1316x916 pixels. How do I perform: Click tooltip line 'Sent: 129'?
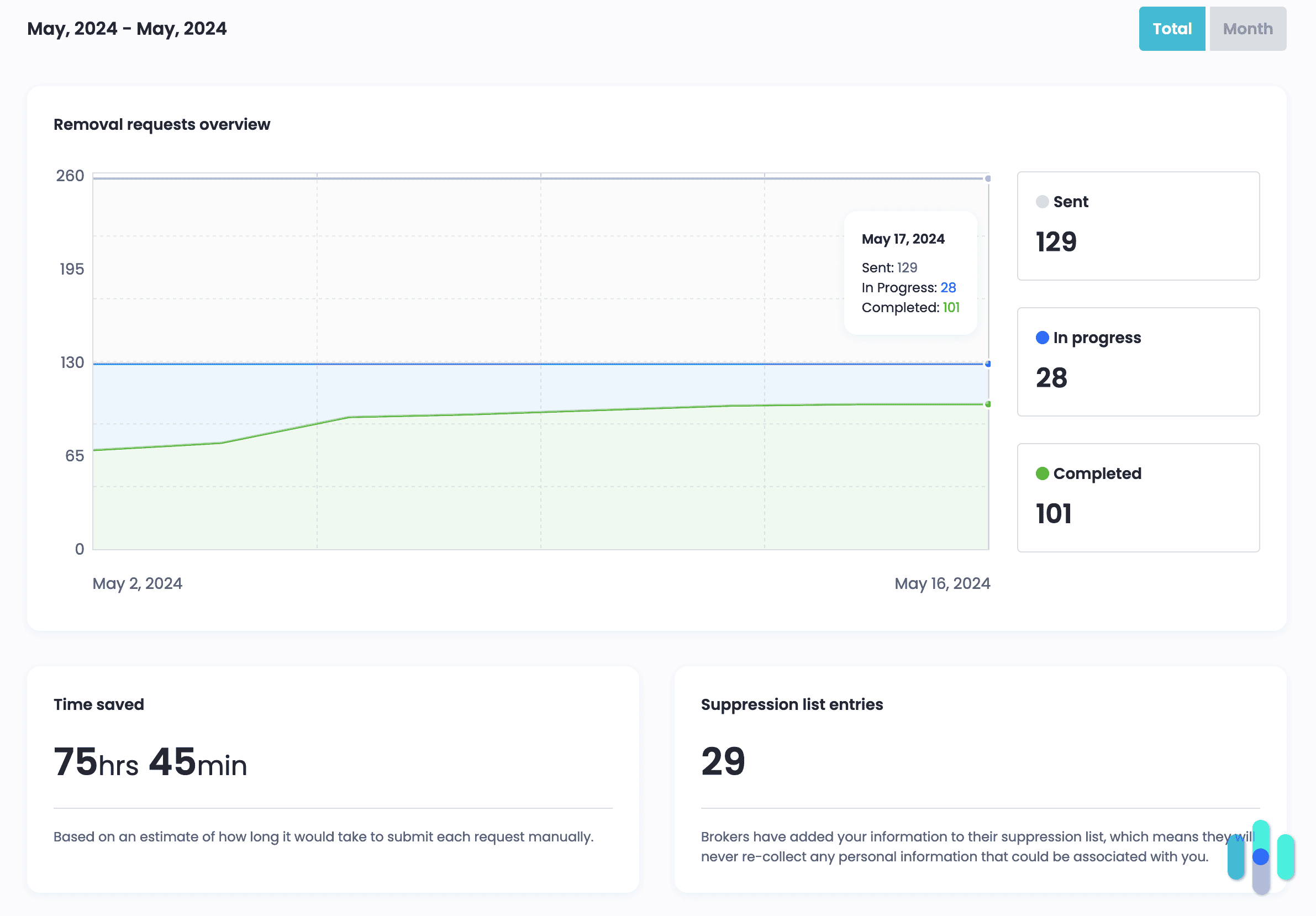tap(889, 268)
